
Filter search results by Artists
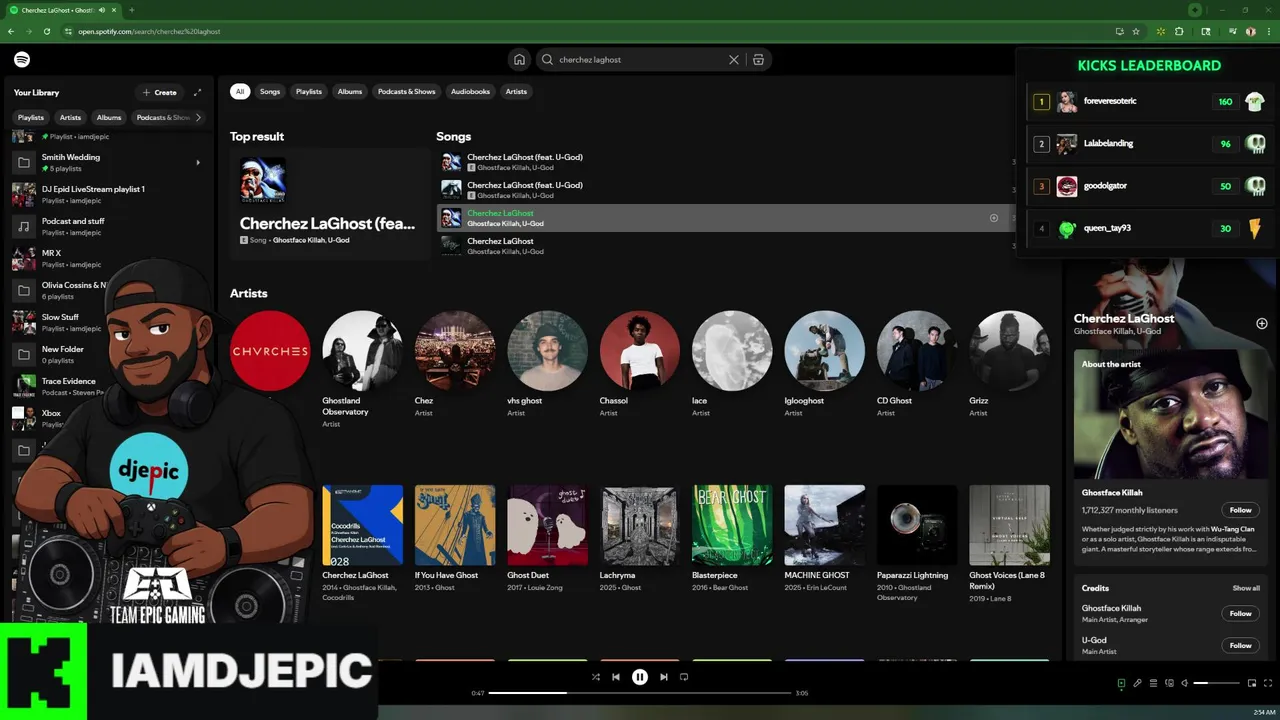point(516,92)
